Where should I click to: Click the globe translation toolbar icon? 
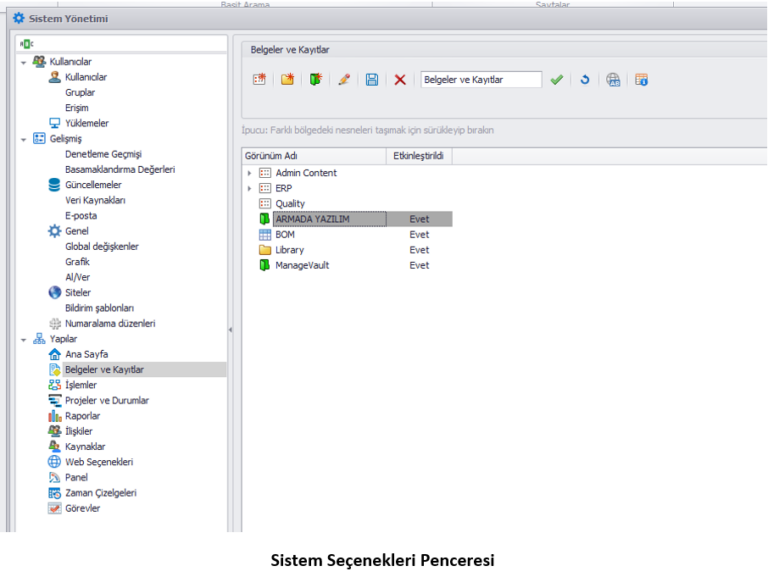[x=613, y=80]
